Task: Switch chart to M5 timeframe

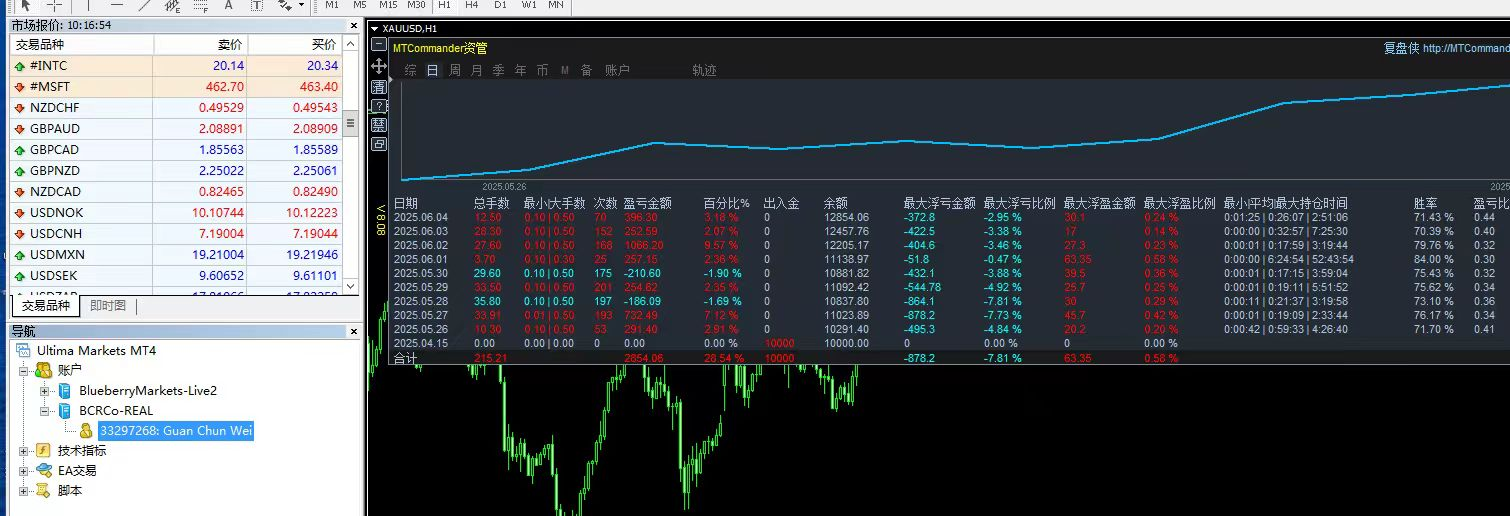Action: pos(360,5)
